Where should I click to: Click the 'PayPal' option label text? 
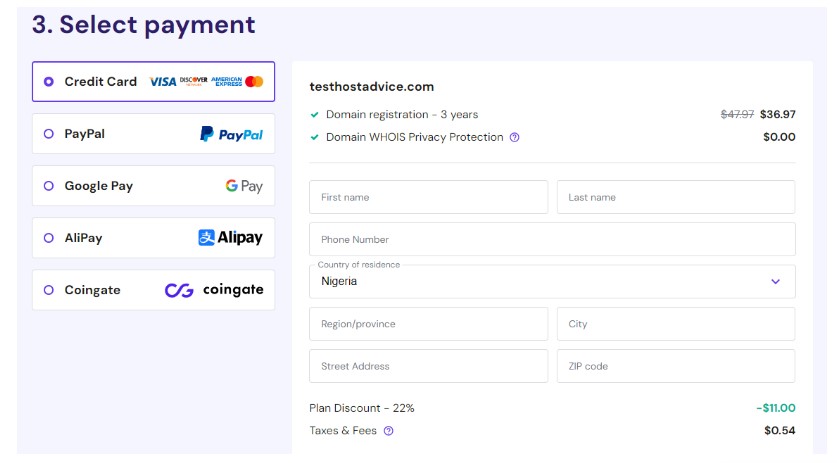pos(84,134)
